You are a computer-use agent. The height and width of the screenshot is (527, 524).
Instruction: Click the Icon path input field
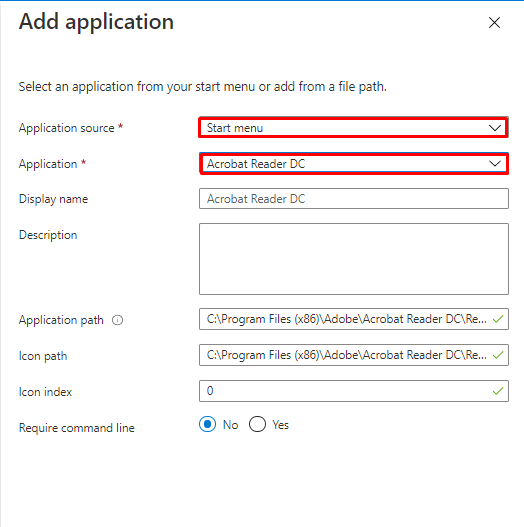354,355
